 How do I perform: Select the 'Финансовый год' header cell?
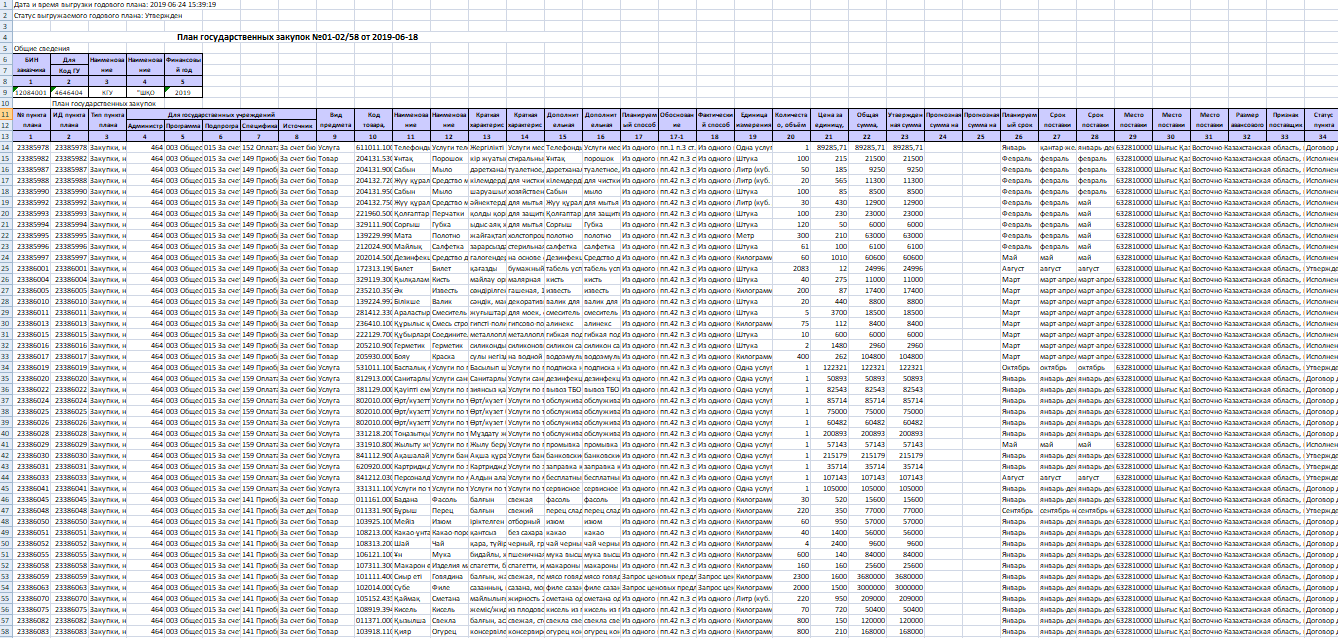point(183,65)
